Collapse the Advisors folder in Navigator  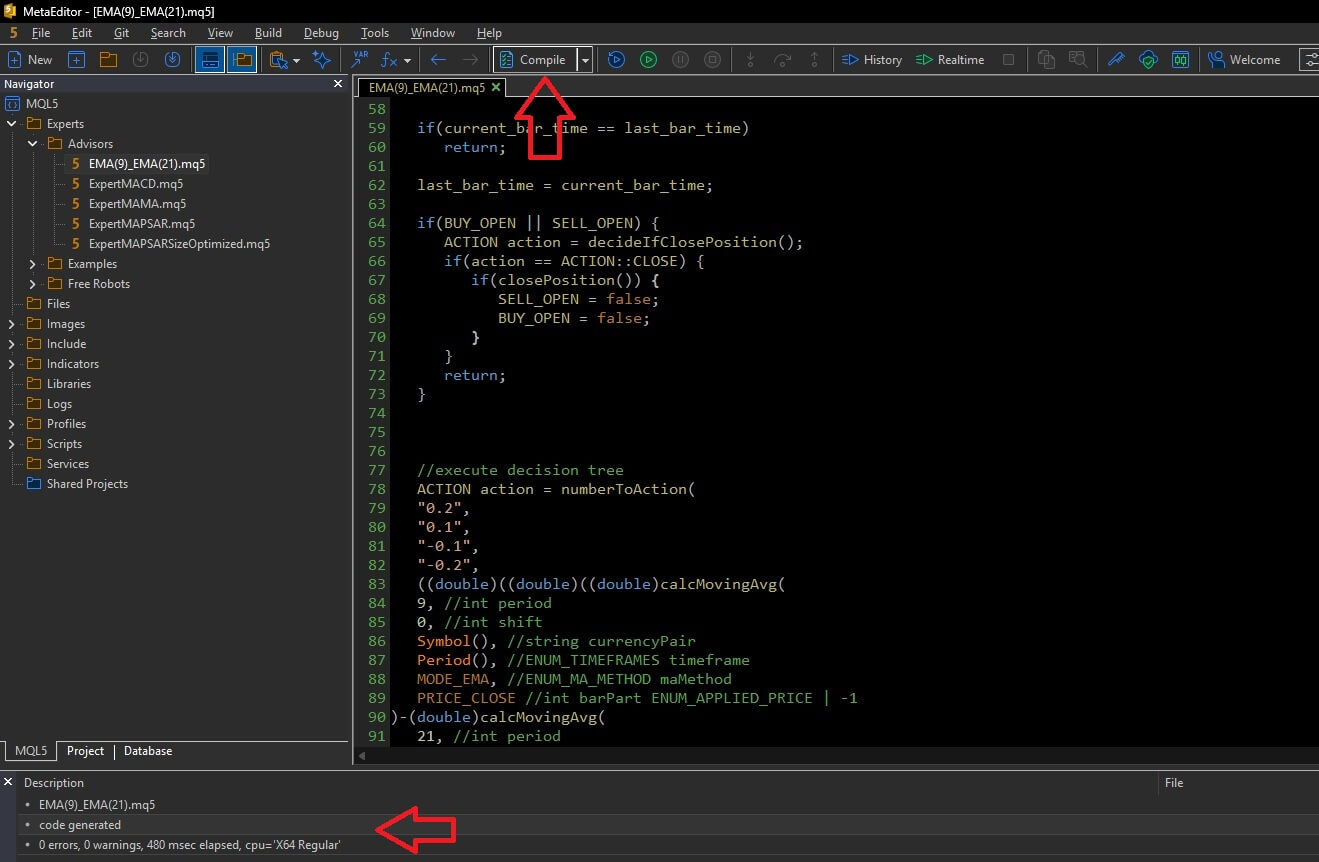[x=32, y=144]
